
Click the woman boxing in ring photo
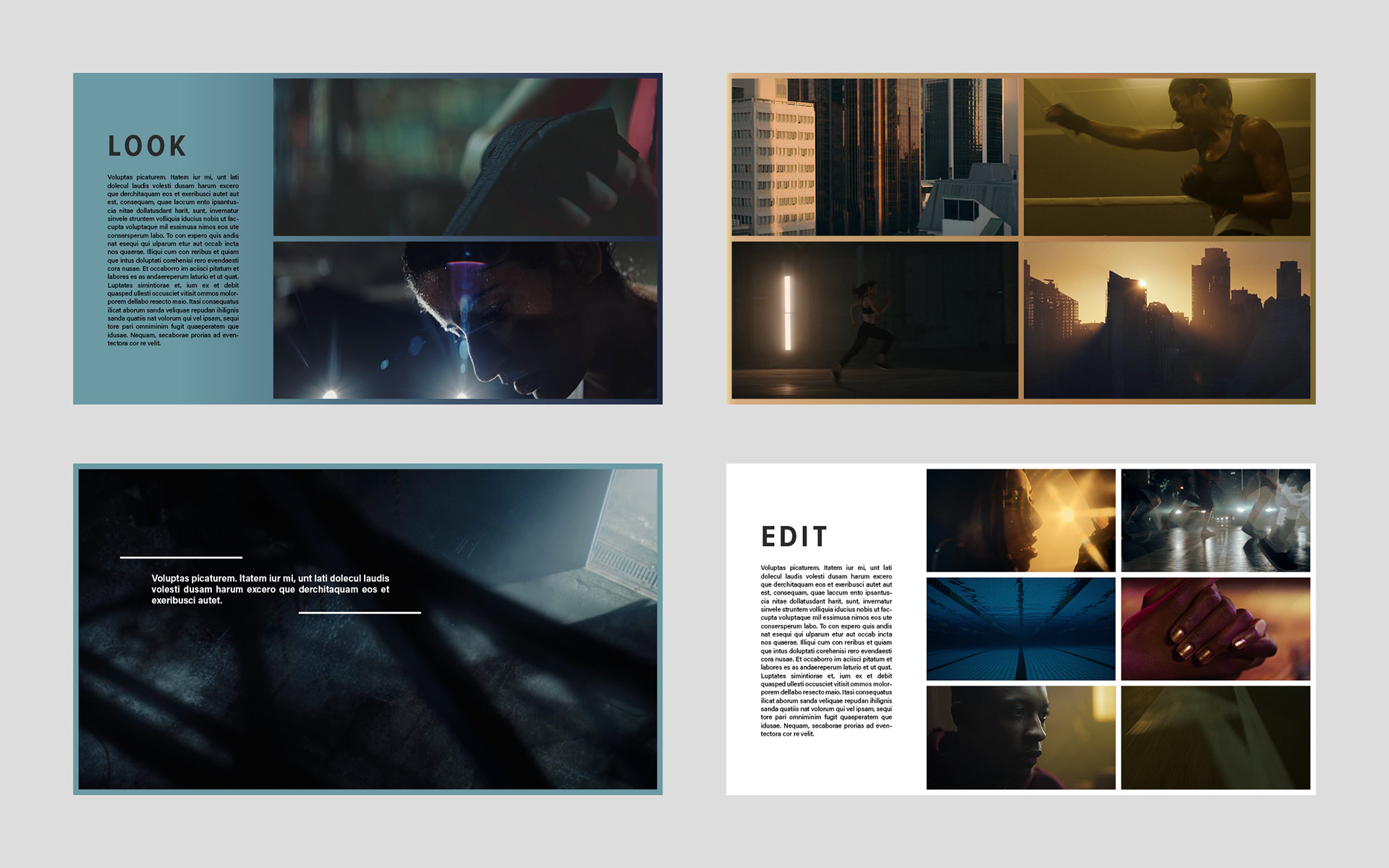coord(1166,157)
